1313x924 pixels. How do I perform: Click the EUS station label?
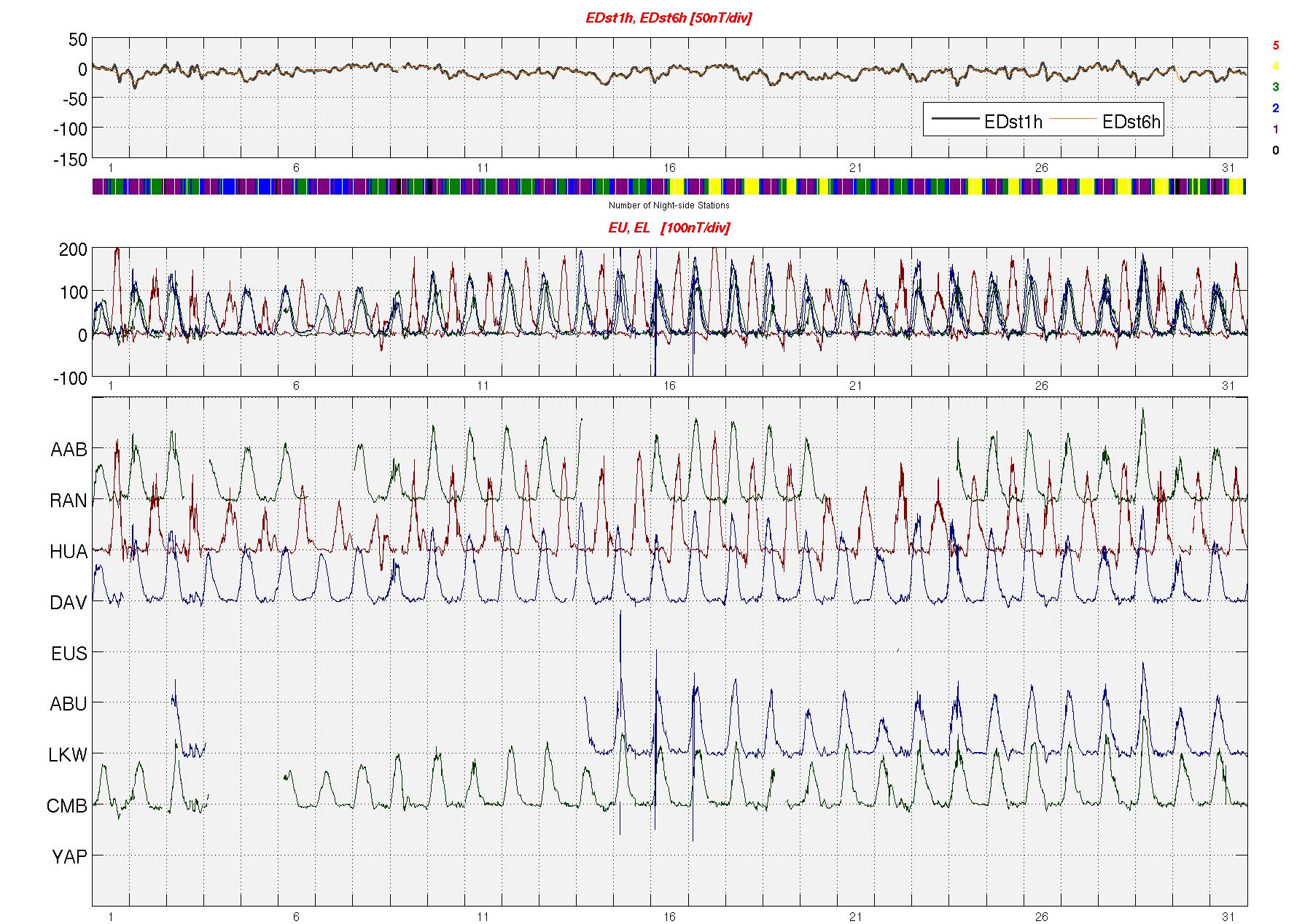pyautogui.click(x=69, y=654)
